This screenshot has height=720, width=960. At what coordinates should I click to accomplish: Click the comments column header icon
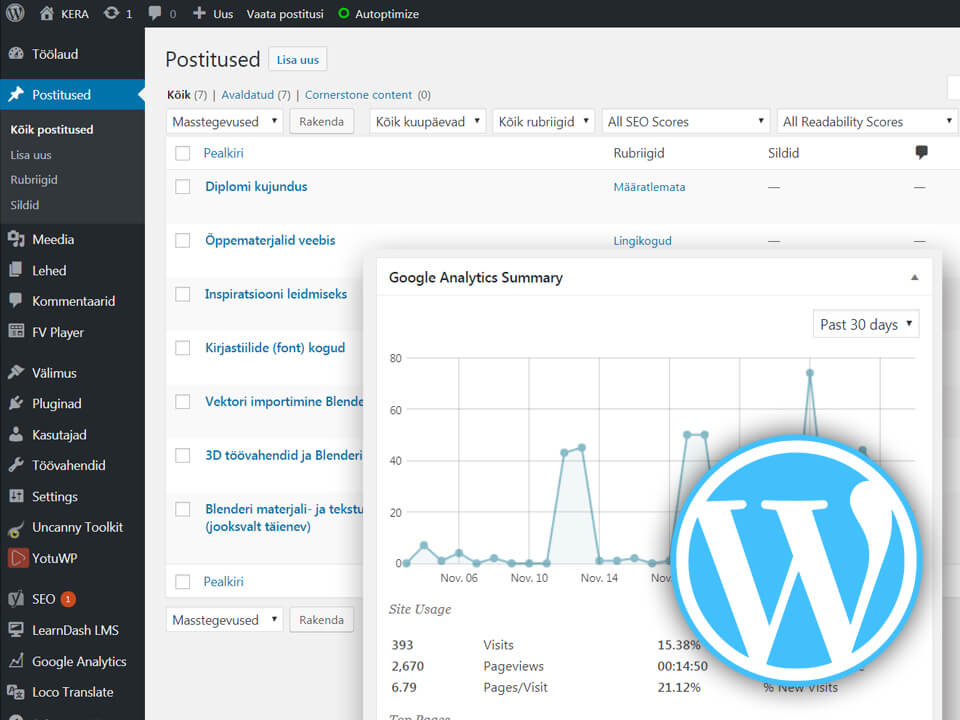921,152
